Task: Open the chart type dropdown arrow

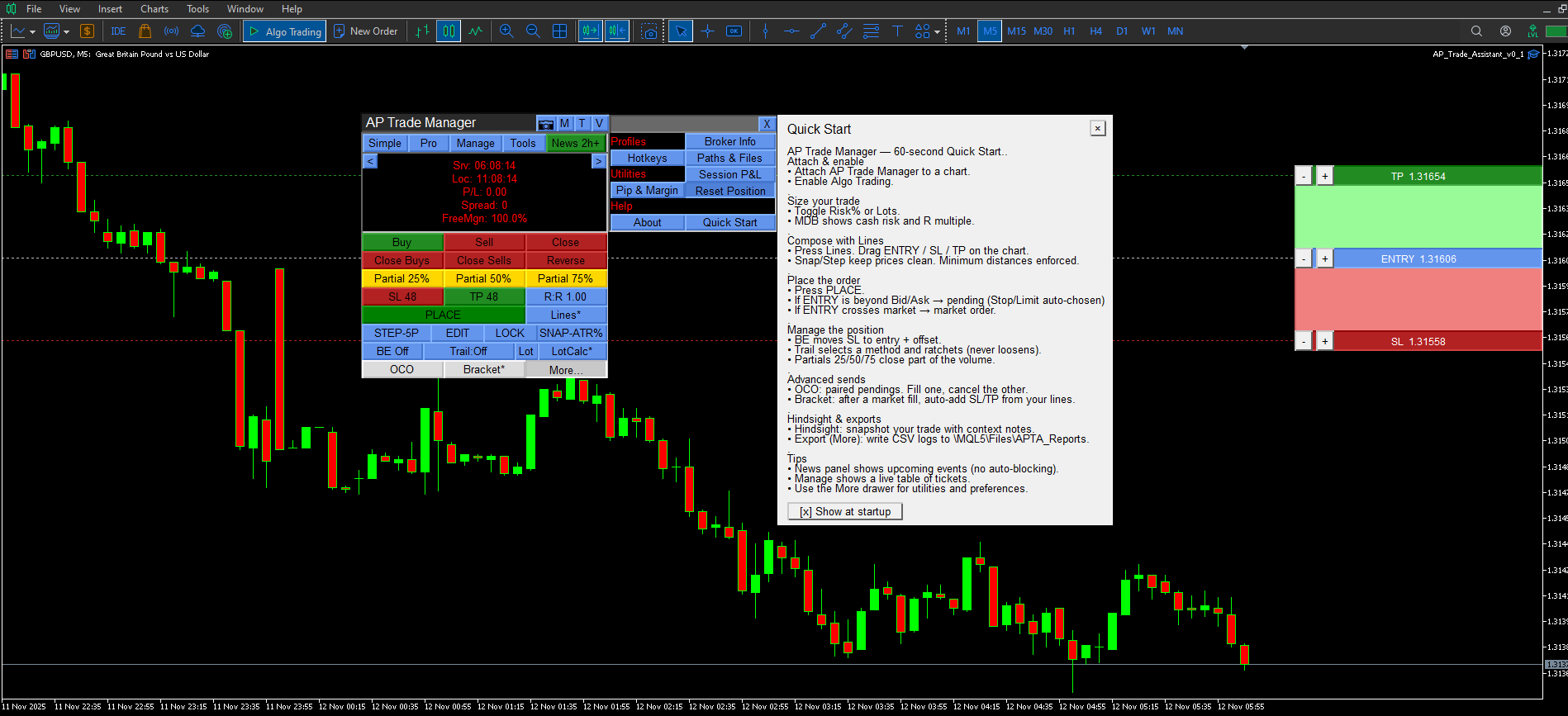Action: (x=32, y=32)
